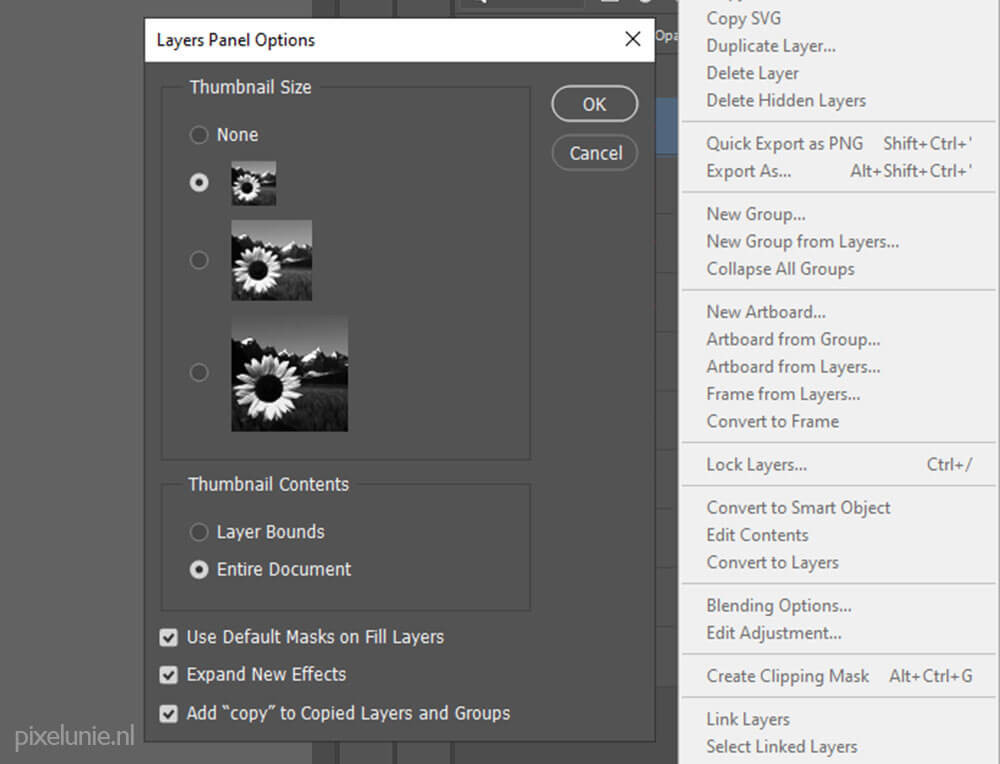Select Entire Document thumbnail contents
Screen dimensions: 1000x764
click(199, 569)
